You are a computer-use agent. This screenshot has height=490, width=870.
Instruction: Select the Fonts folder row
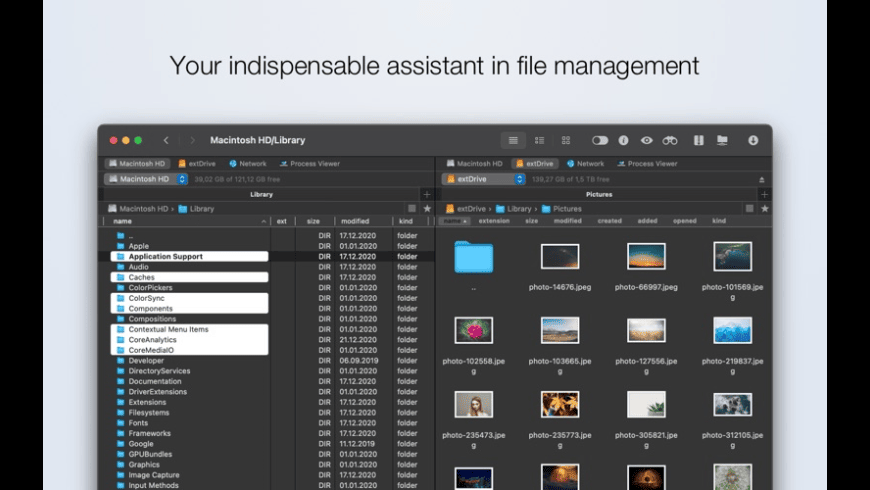pyautogui.click(x=266, y=423)
